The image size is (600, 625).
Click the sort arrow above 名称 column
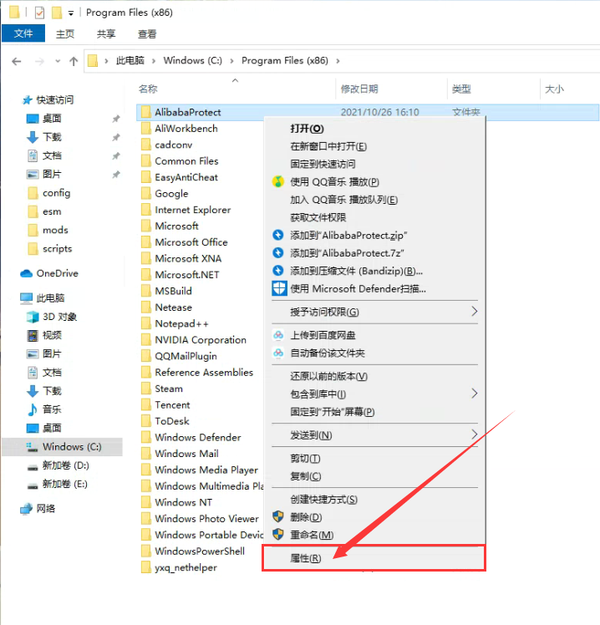235,81
